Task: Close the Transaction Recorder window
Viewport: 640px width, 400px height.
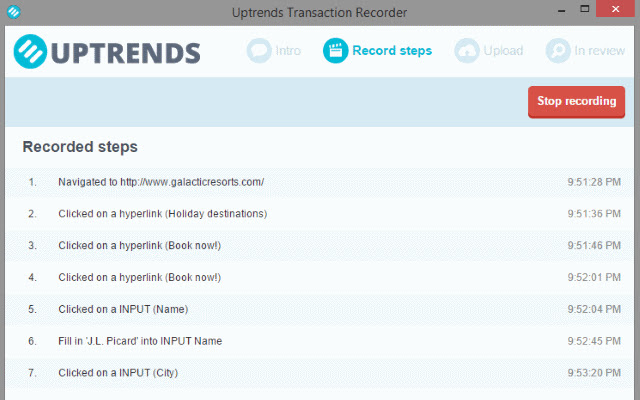Action: 616,9
